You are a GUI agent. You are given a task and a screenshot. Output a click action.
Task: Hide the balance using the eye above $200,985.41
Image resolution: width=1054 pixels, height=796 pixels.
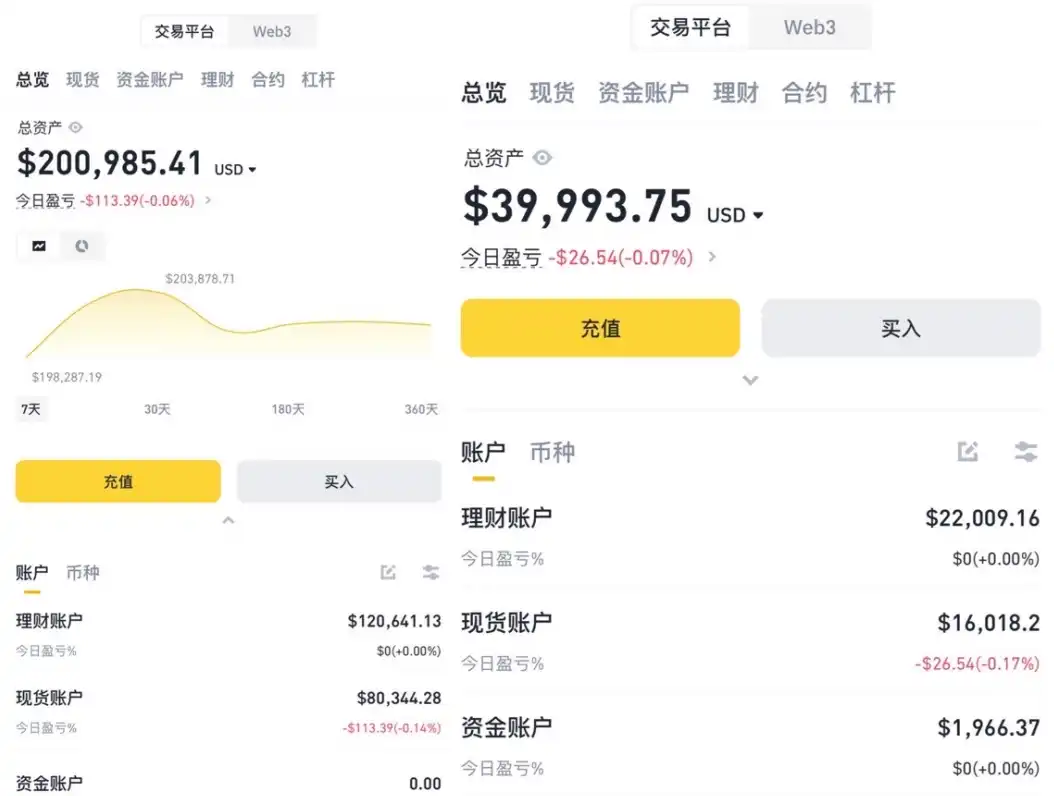click(76, 127)
